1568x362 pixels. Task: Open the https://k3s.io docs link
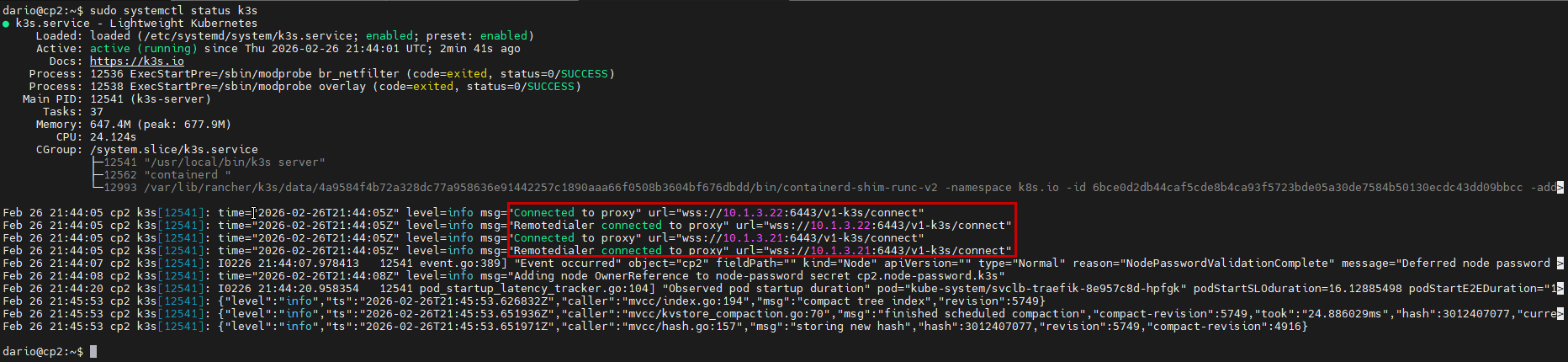(136, 61)
